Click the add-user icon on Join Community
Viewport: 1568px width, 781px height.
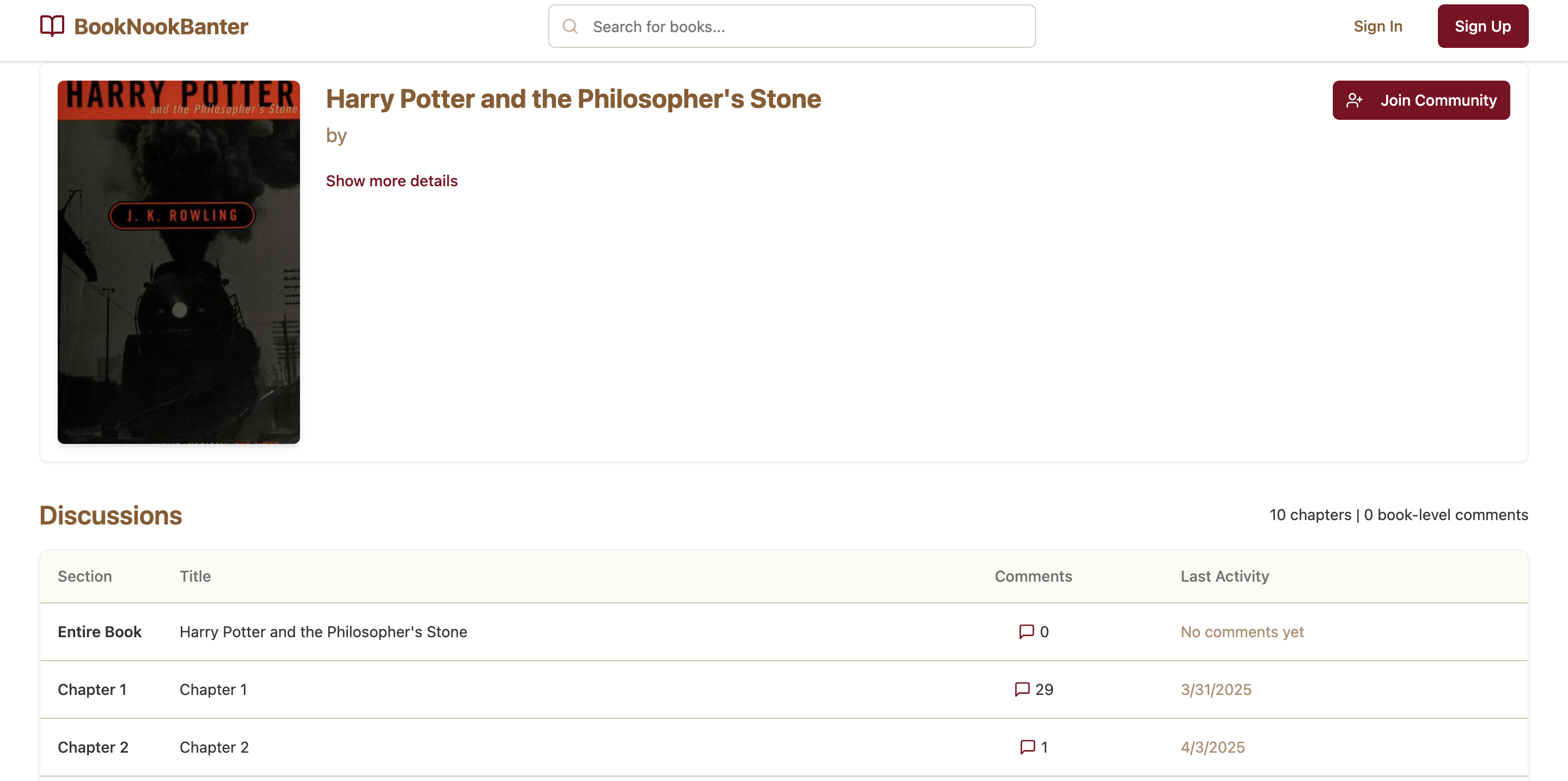(x=1355, y=100)
